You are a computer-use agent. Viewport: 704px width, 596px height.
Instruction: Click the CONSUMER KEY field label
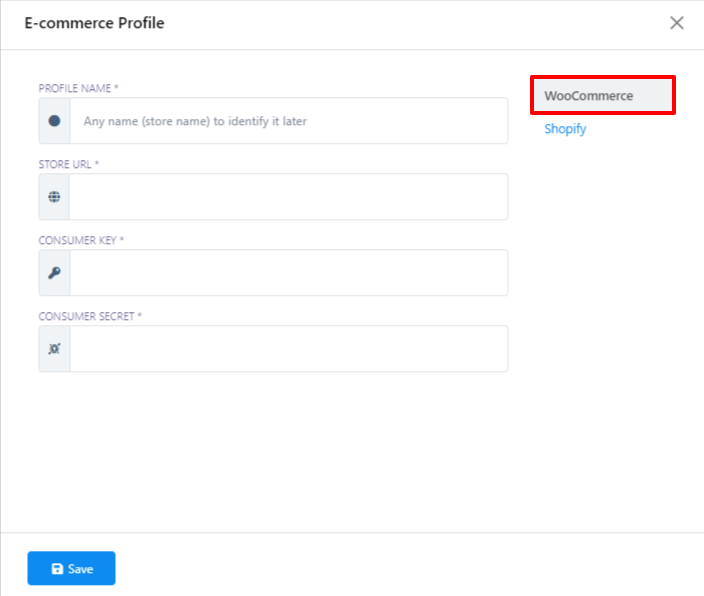coord(78,240)
